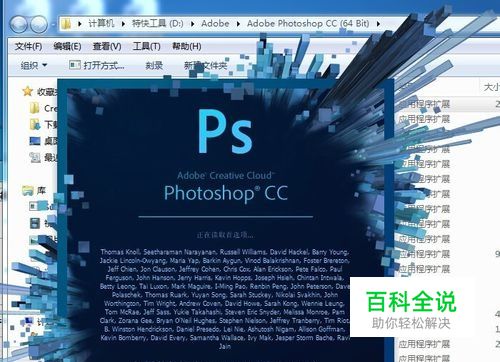Click the 收藏夹 star icon in sidebar

point(27,91)
